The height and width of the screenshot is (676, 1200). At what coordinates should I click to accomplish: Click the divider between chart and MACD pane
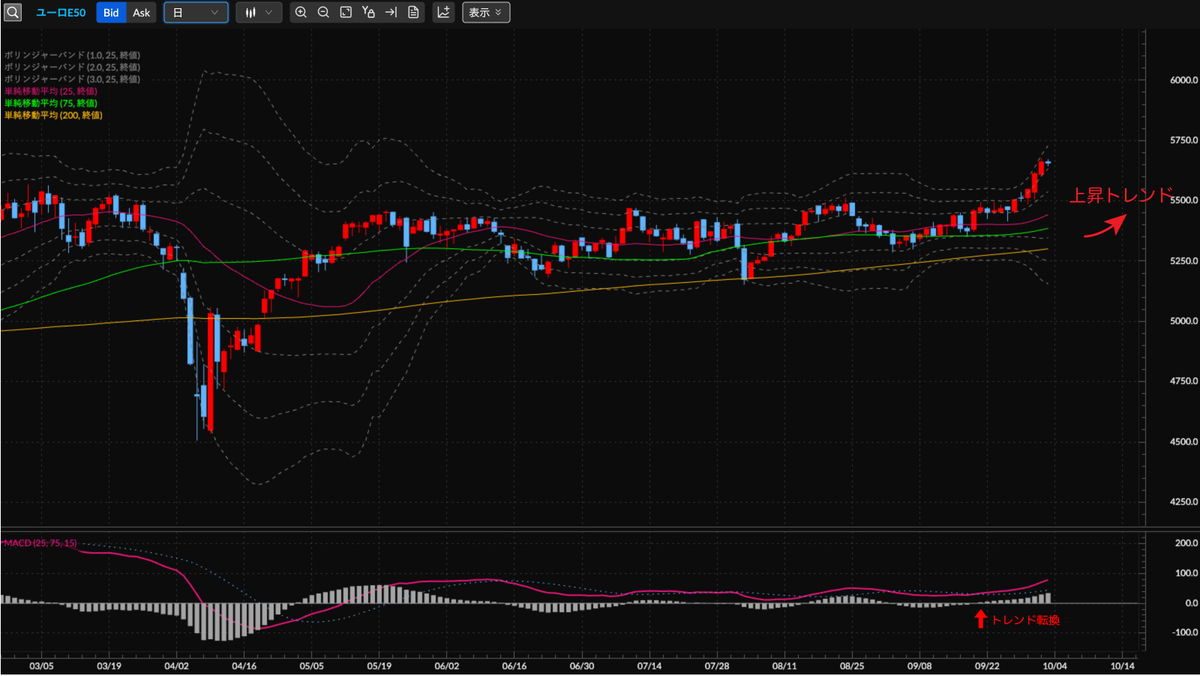pyautogui.click(x=570, y=527)
